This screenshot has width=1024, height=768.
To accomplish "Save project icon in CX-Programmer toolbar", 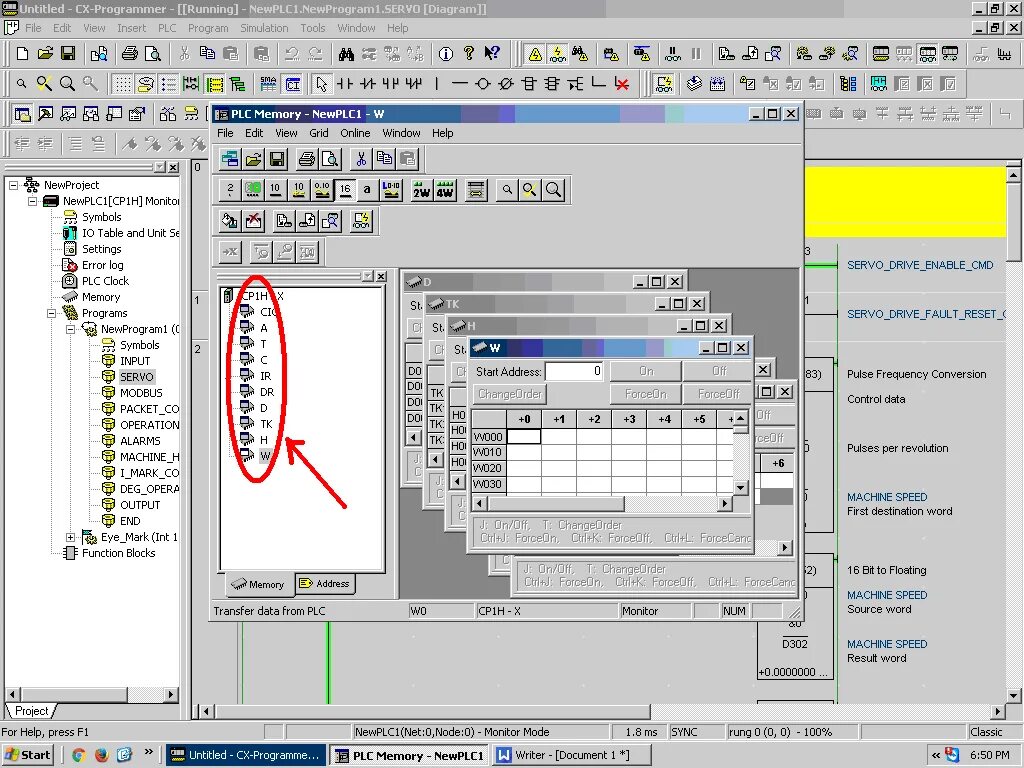I will click(68, 54).
